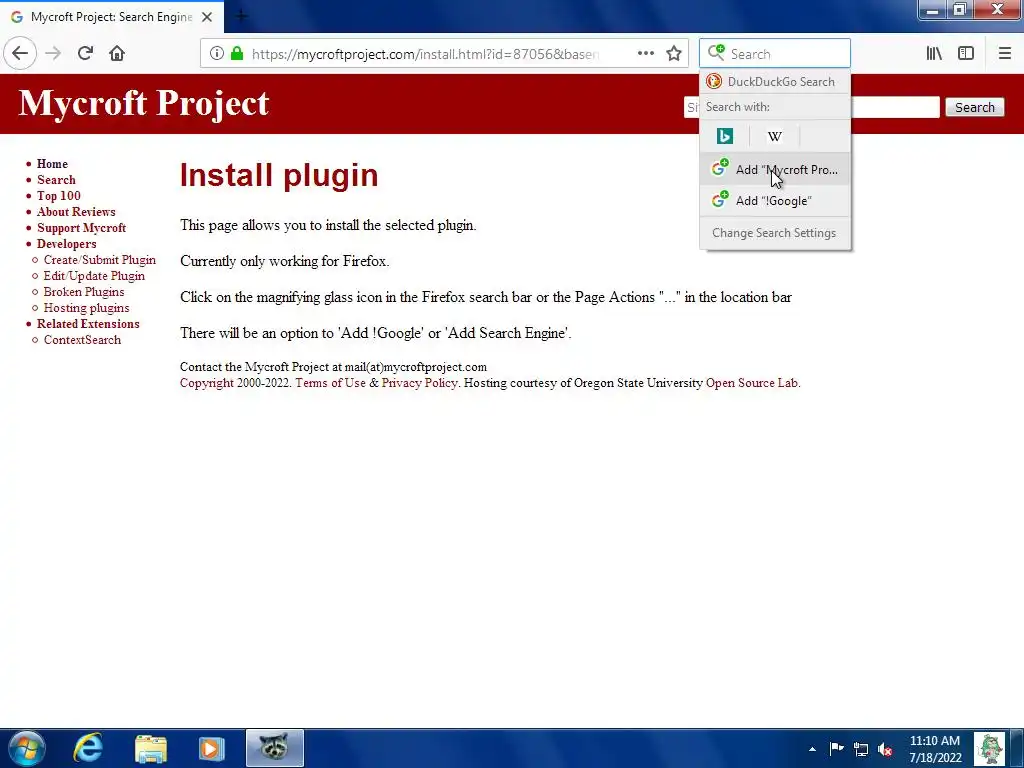The image size is (1024, 768).
Task: Launch Internet Explorer from taskbar
Action: tap(88, 748)
